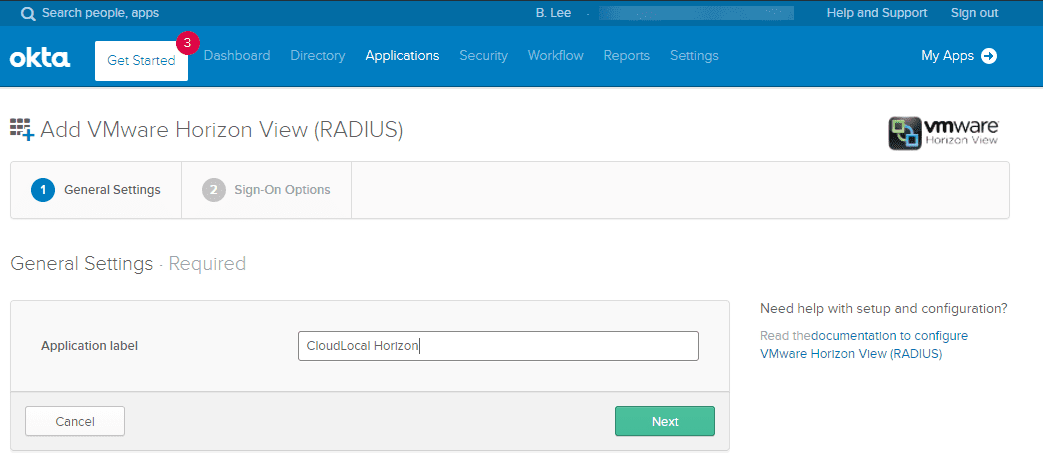This screenshot has height=473, width=1043.
Task: Open the Settings menu
Action: coord(694,56)
